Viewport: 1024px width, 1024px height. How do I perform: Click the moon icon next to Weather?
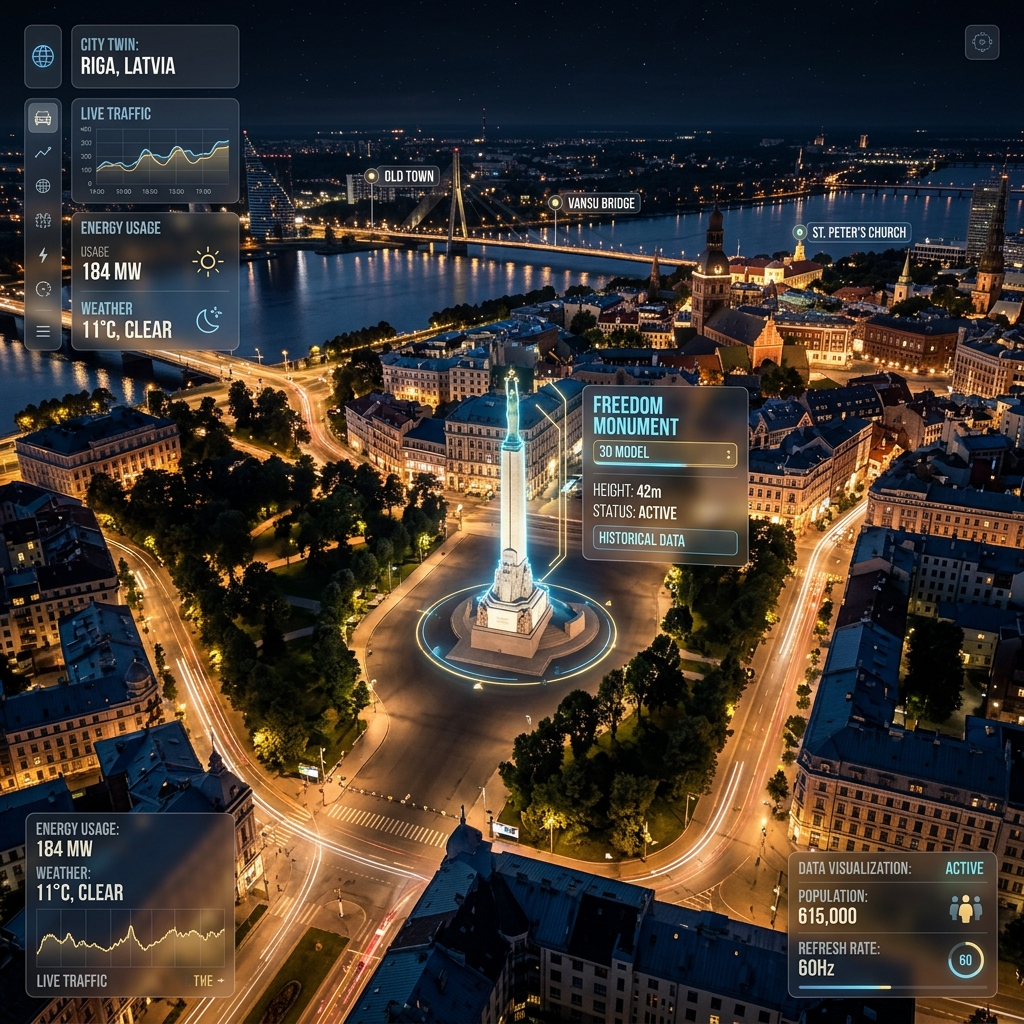[207, 320]
